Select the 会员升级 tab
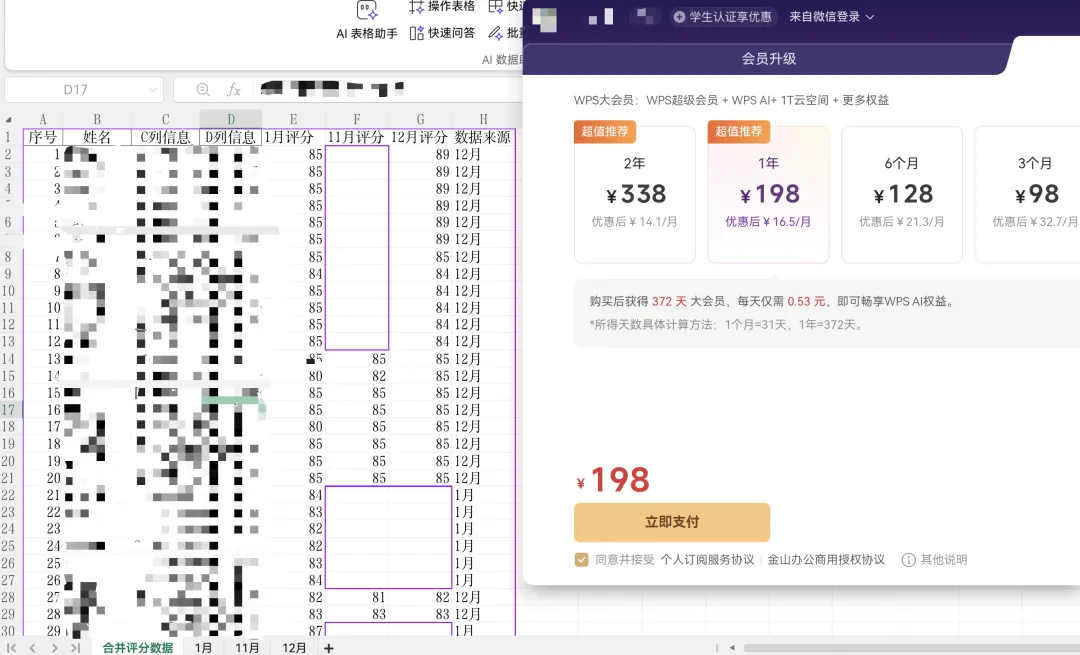The image size is (1080, 655). click(x=769, y=59)
